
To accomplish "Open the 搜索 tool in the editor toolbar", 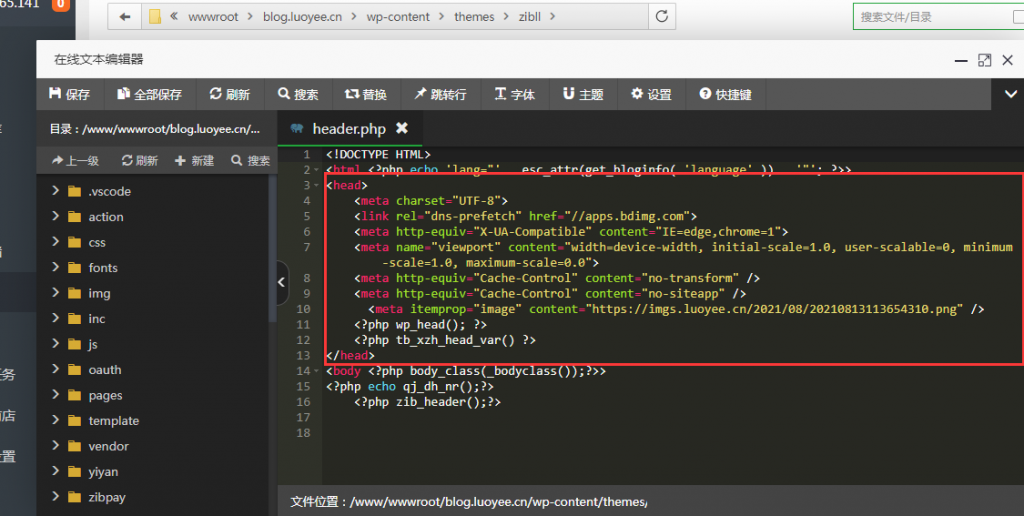I will coord(298,94).
